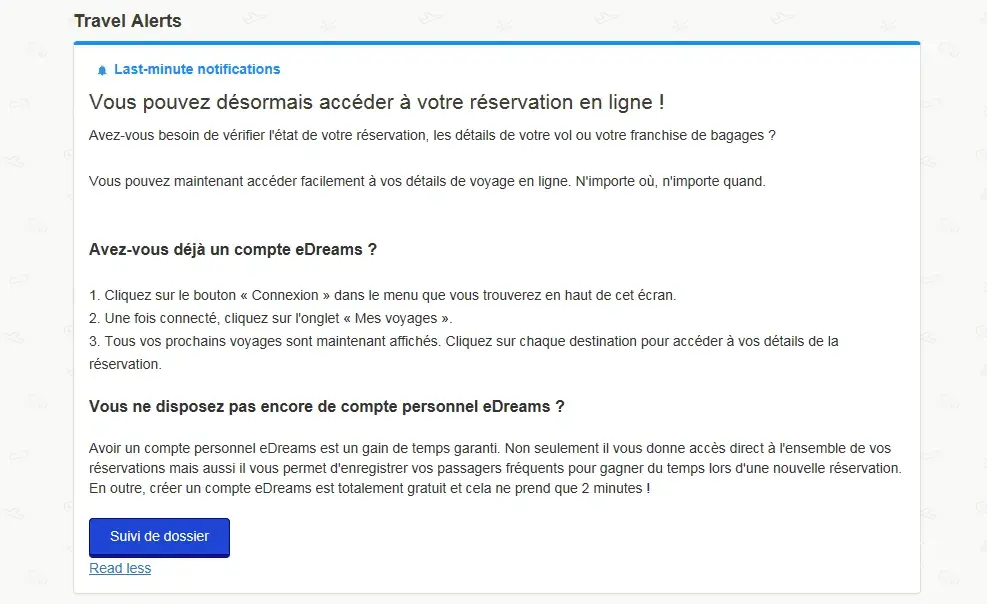Click the headline about accessing your réservation en ligne
The image size is (987, 604).
point(377,102)
